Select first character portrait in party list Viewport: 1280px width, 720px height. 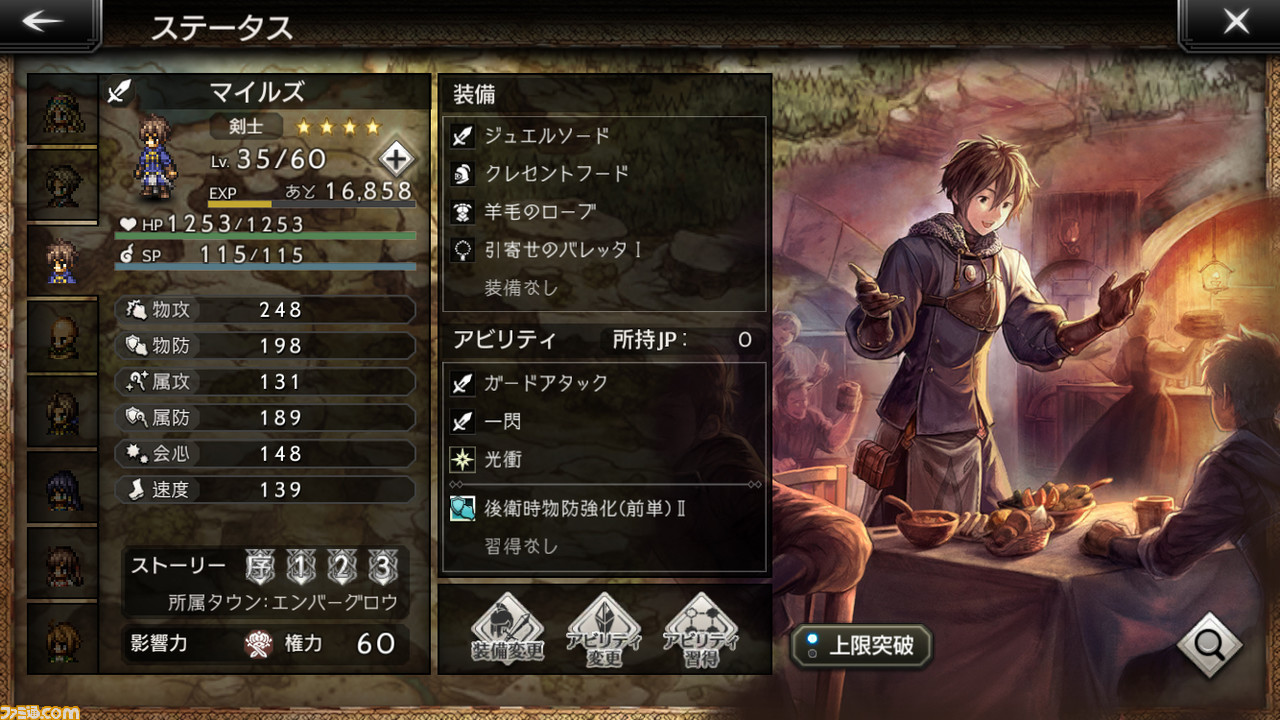coord(62,110)
